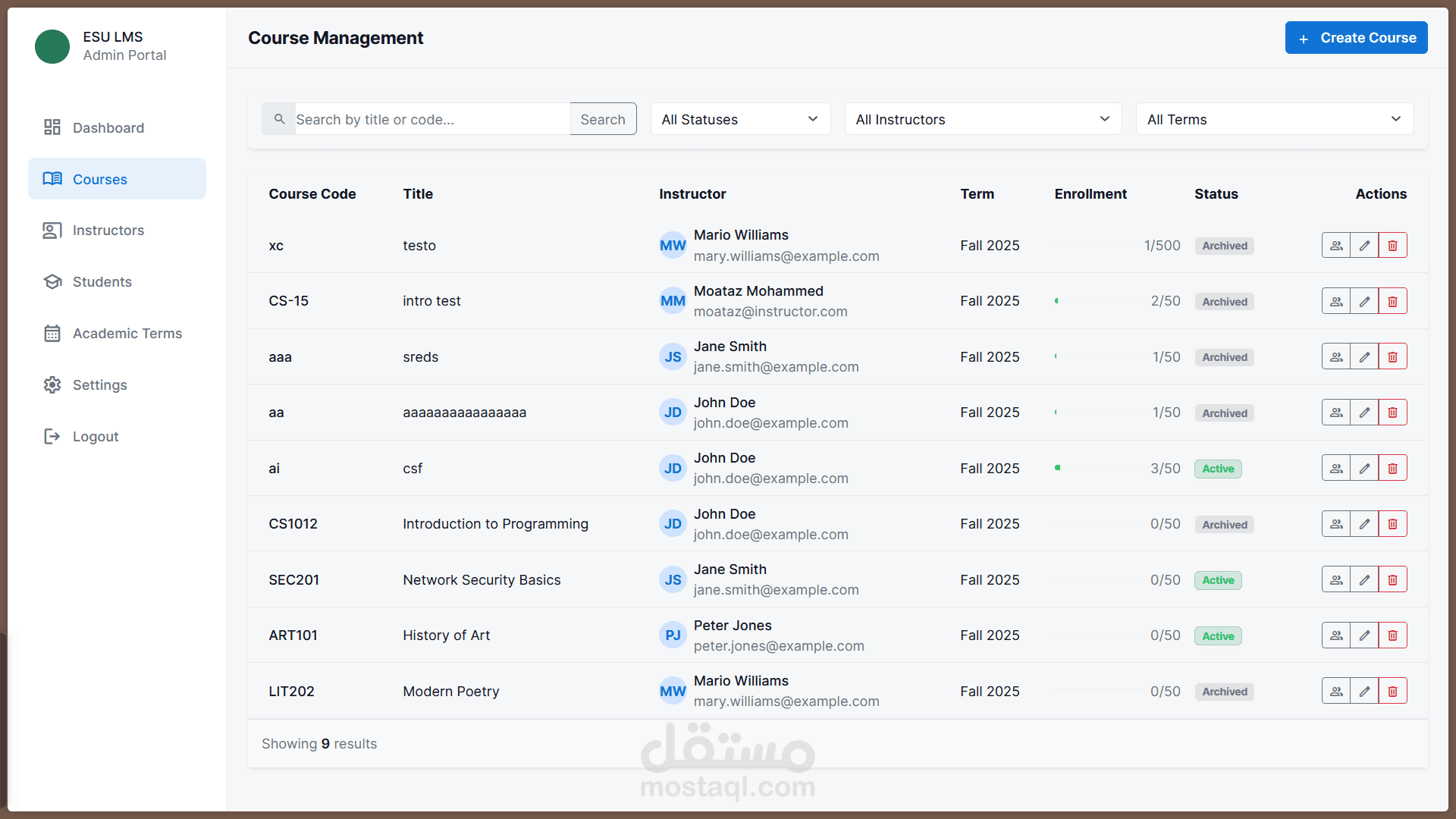This screenshot has width=1456, height=819.
Task: Expand the All Instructors filter
Action: click(983, 119)
